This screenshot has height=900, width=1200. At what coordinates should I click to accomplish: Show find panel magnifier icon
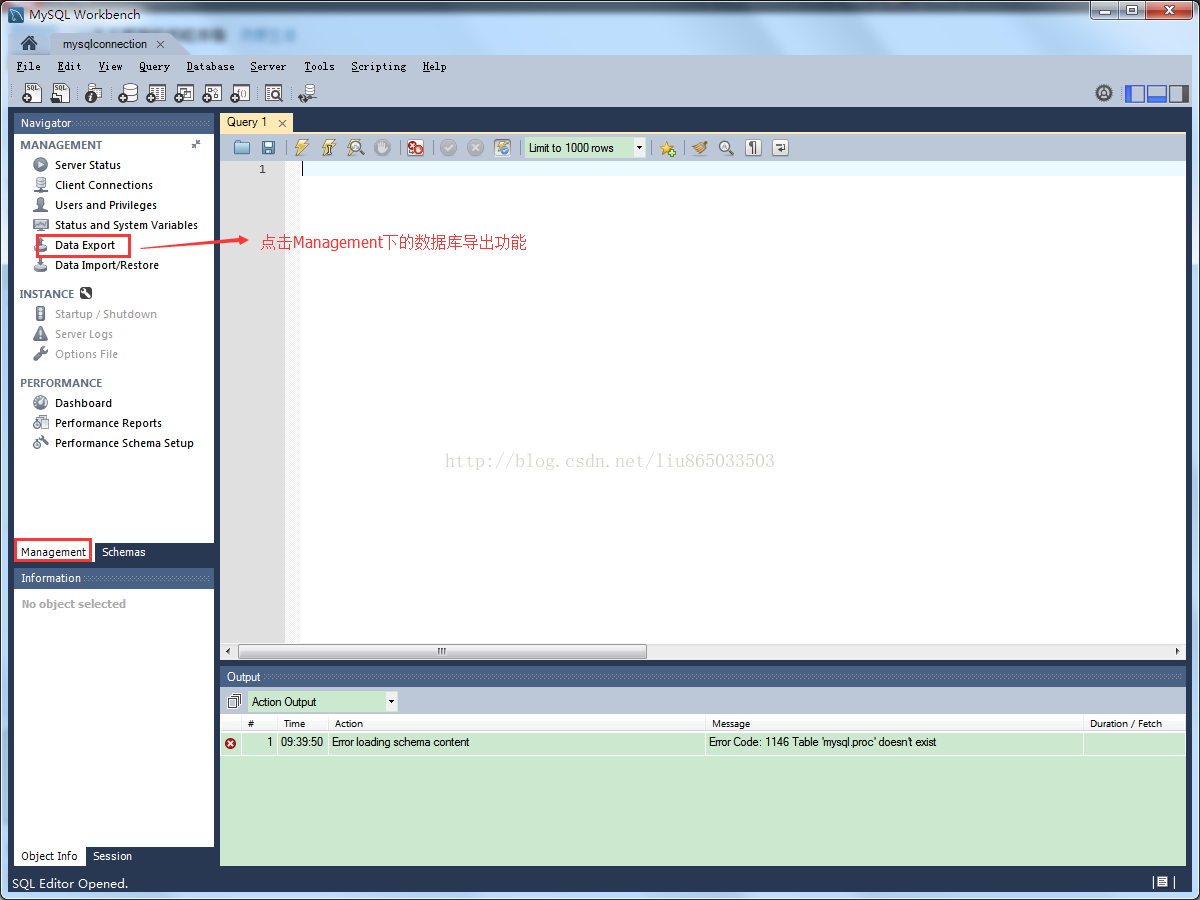(x=726, y=148)
